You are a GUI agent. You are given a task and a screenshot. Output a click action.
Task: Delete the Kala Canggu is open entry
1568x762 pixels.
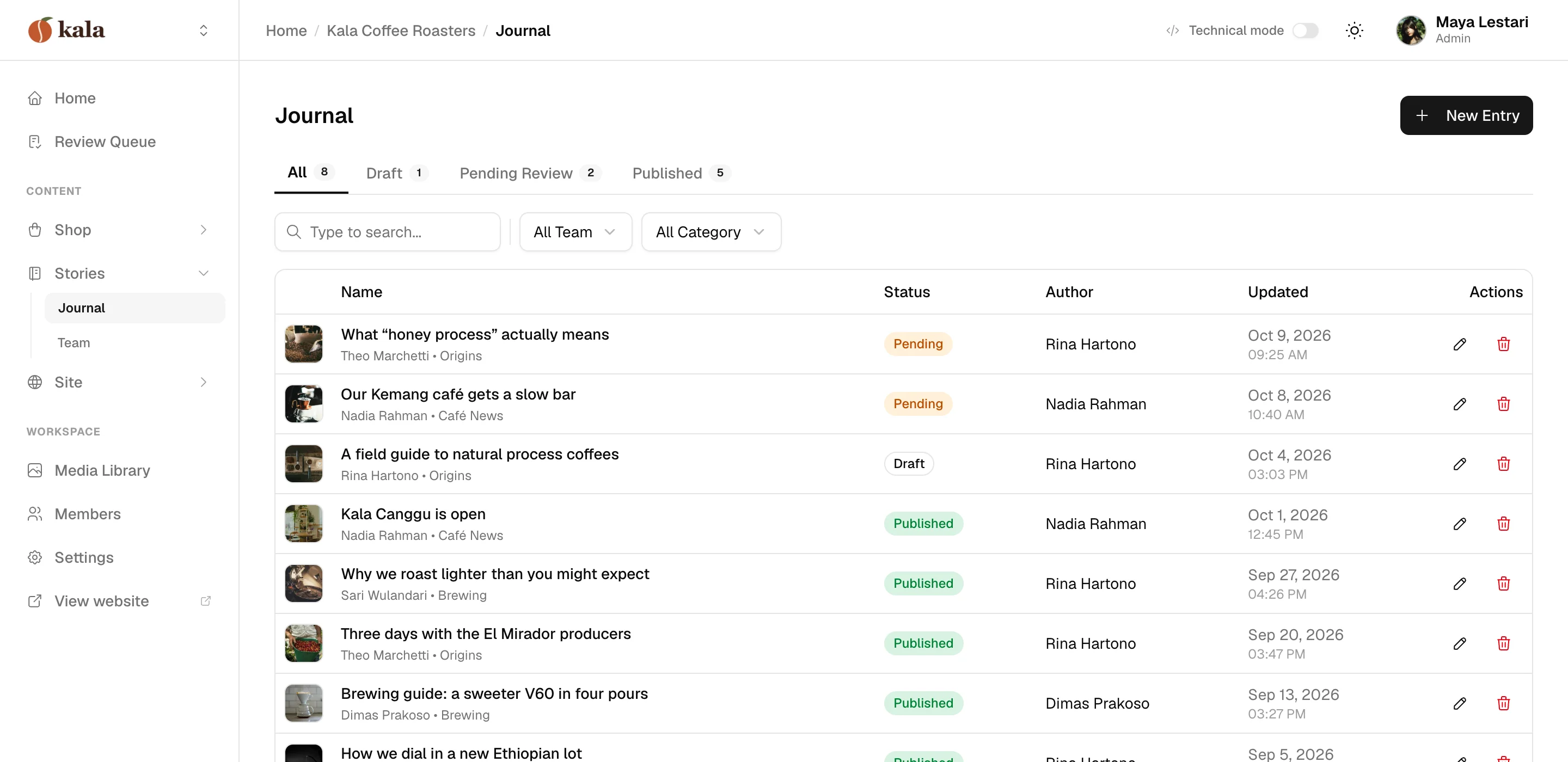click(1503, 524)
